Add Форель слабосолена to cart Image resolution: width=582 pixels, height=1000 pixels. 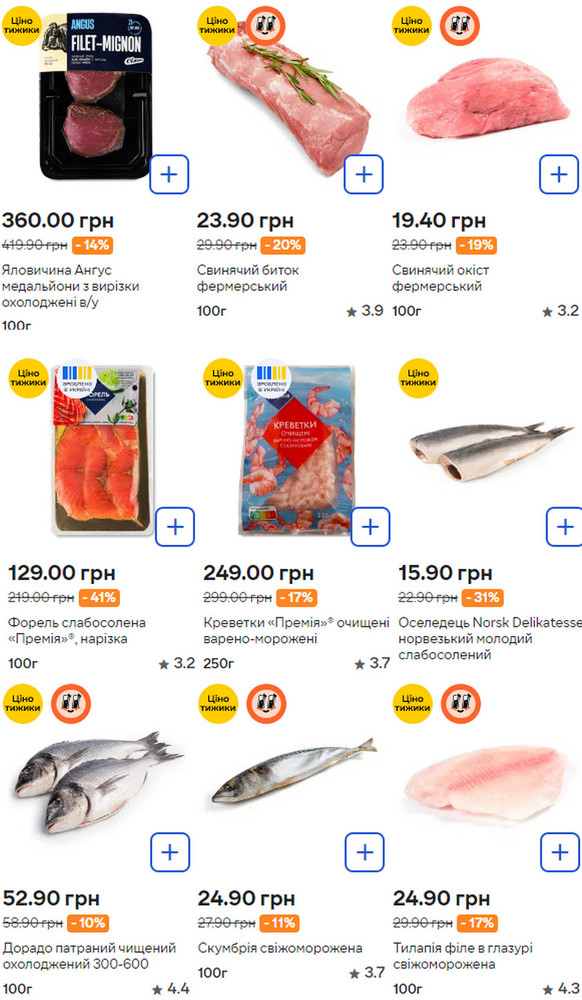point(175,527)
